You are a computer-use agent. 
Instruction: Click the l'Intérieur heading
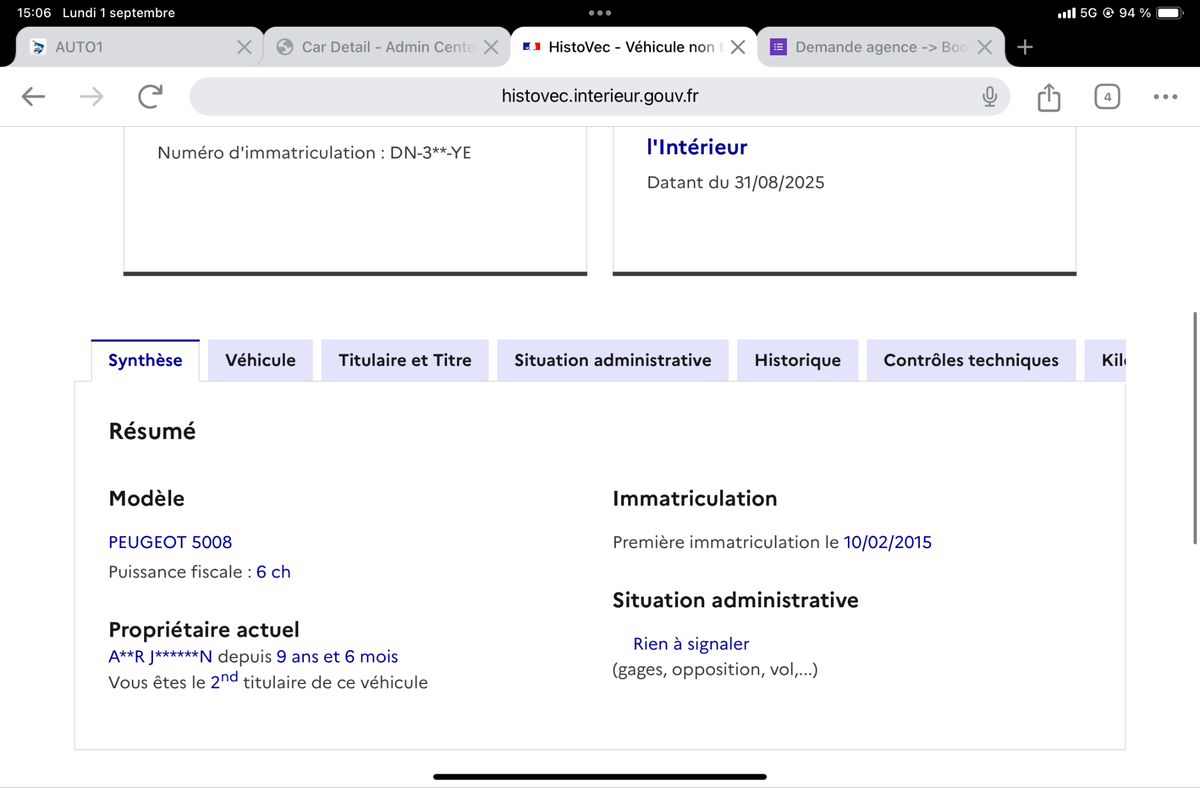(x=697, y=147)
